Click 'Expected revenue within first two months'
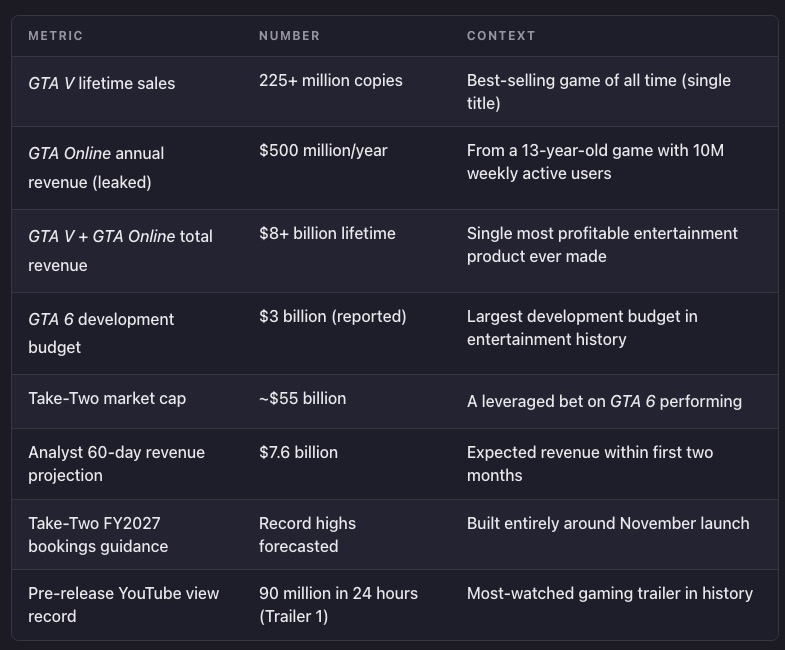The image size is (785, 650). tap(590, 464)
